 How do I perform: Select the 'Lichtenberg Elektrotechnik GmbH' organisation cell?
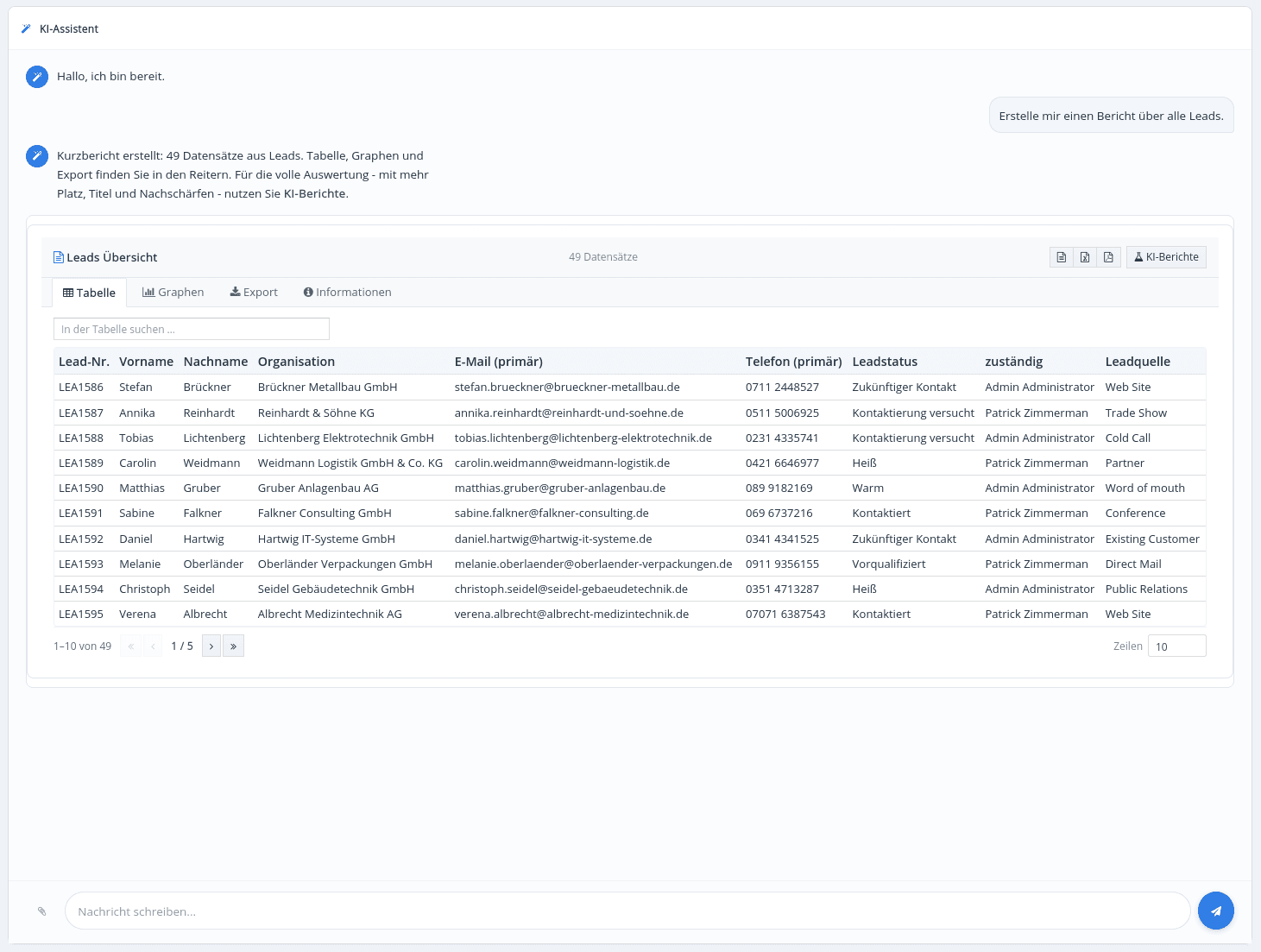pyautogui.click(x=346, y=438)
